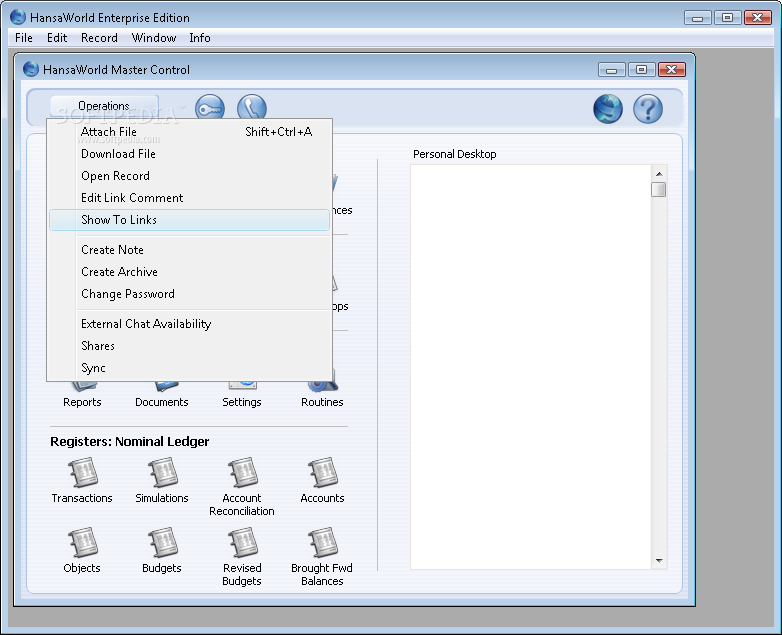The width and height of the screenshot is (782, 635).
Task: Close the HansaWorld Master Control window
Action: (672, 70)
